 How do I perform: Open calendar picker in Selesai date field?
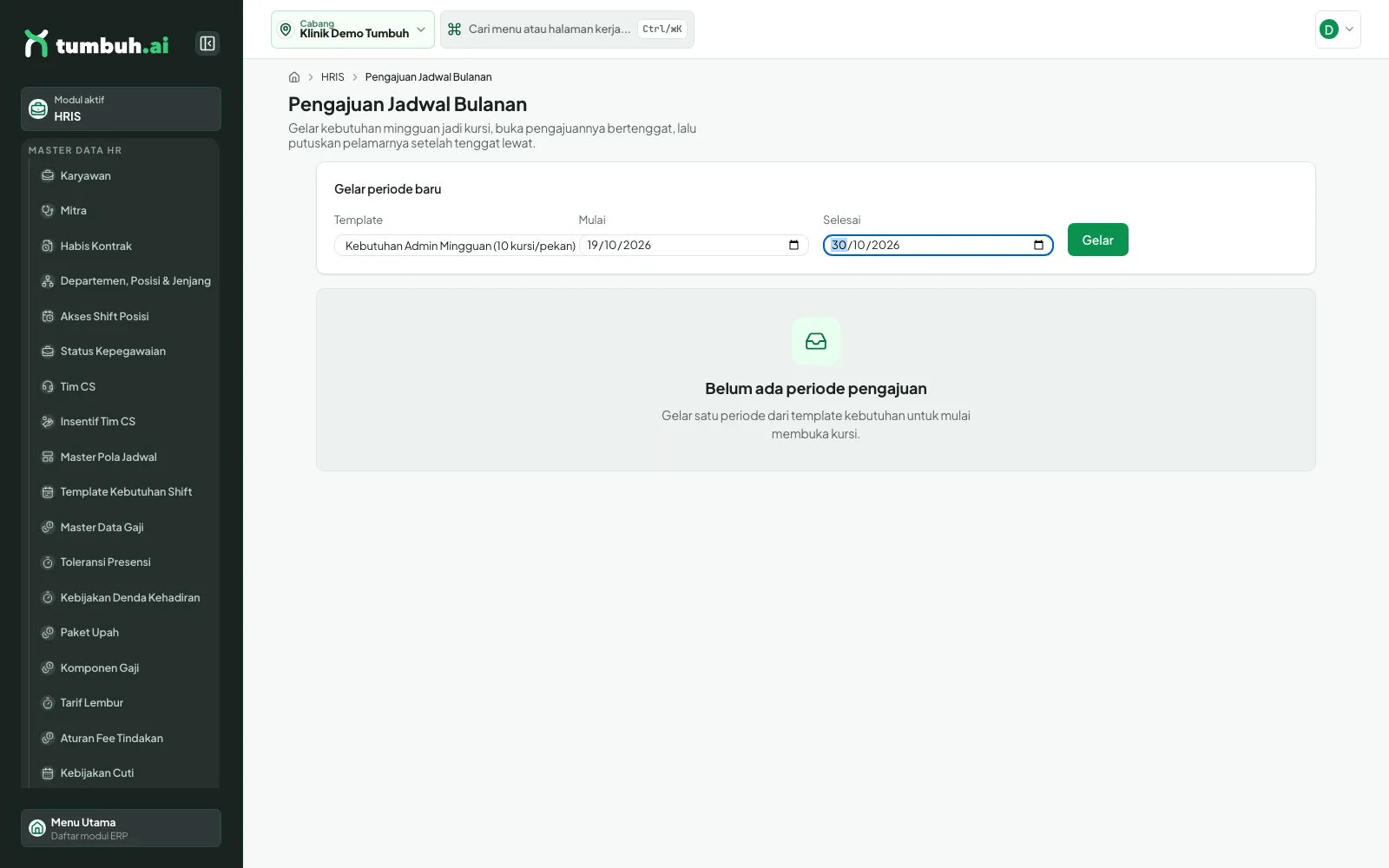coord(1038,245)
